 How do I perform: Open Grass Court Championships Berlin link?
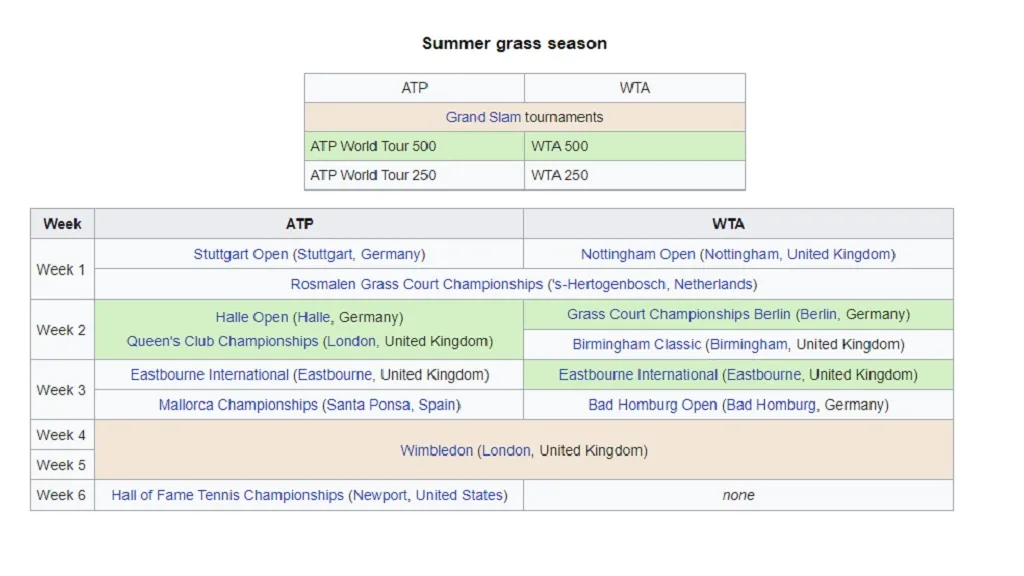point(679,314)
